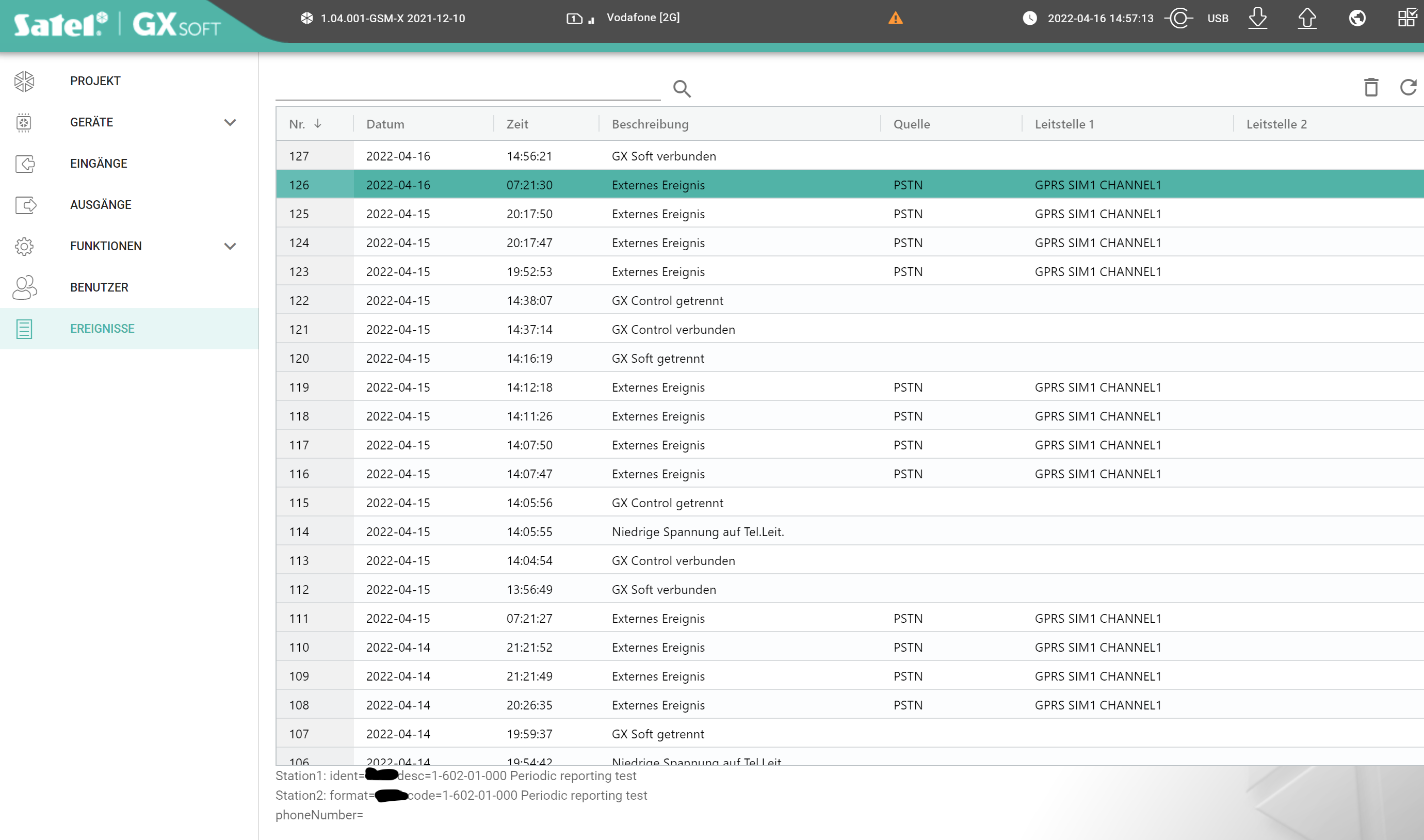Click the event search input field
1424x840 pixels.
pyautogui.click(x=467, y=89)
